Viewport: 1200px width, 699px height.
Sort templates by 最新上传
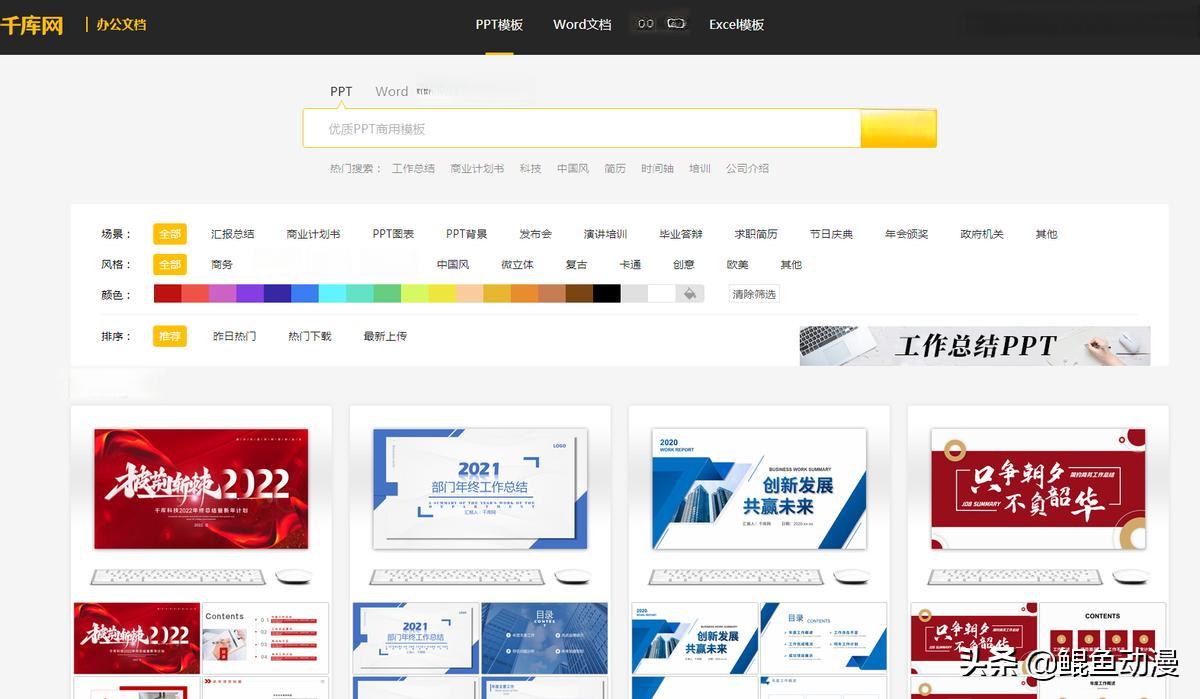(x=385, y=337)
